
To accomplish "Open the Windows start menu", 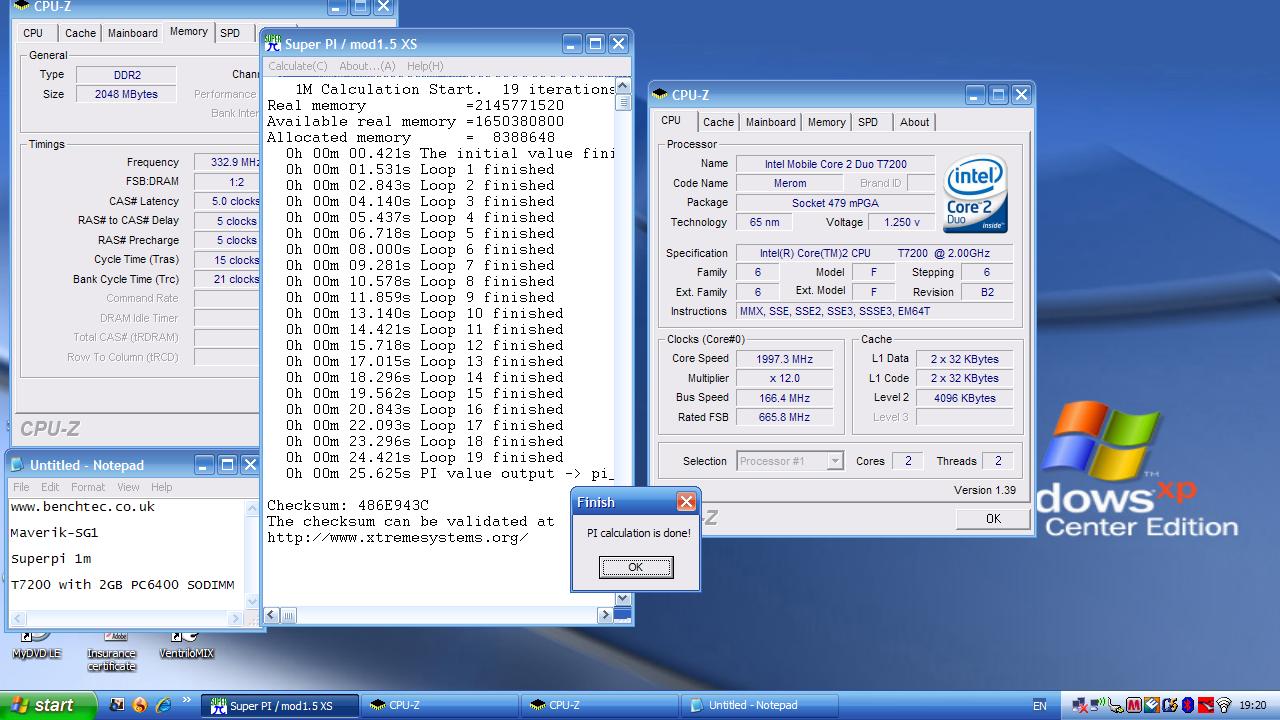I will tap(48, 705).
